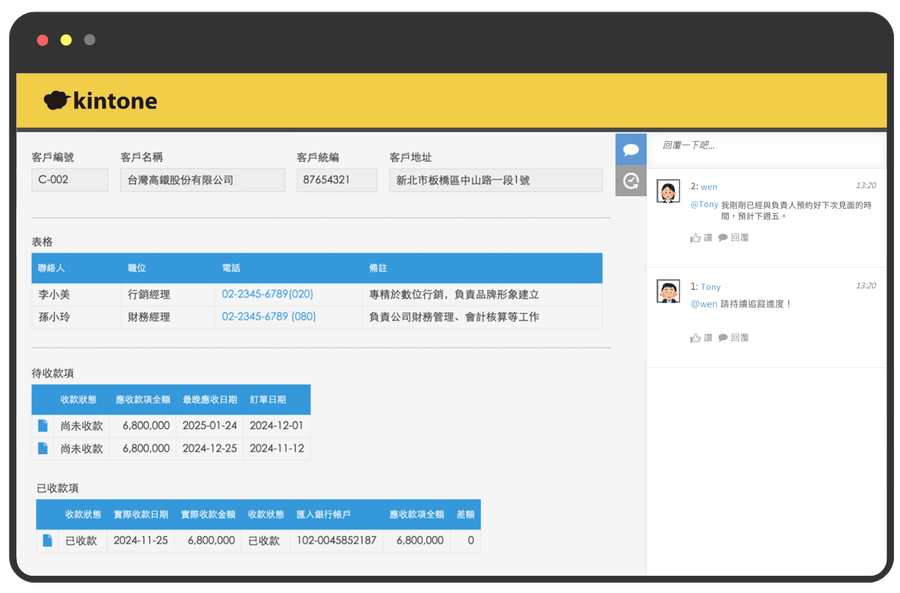Click wen's avatar picture
The image size is (900, 593).
click(668, 191)
